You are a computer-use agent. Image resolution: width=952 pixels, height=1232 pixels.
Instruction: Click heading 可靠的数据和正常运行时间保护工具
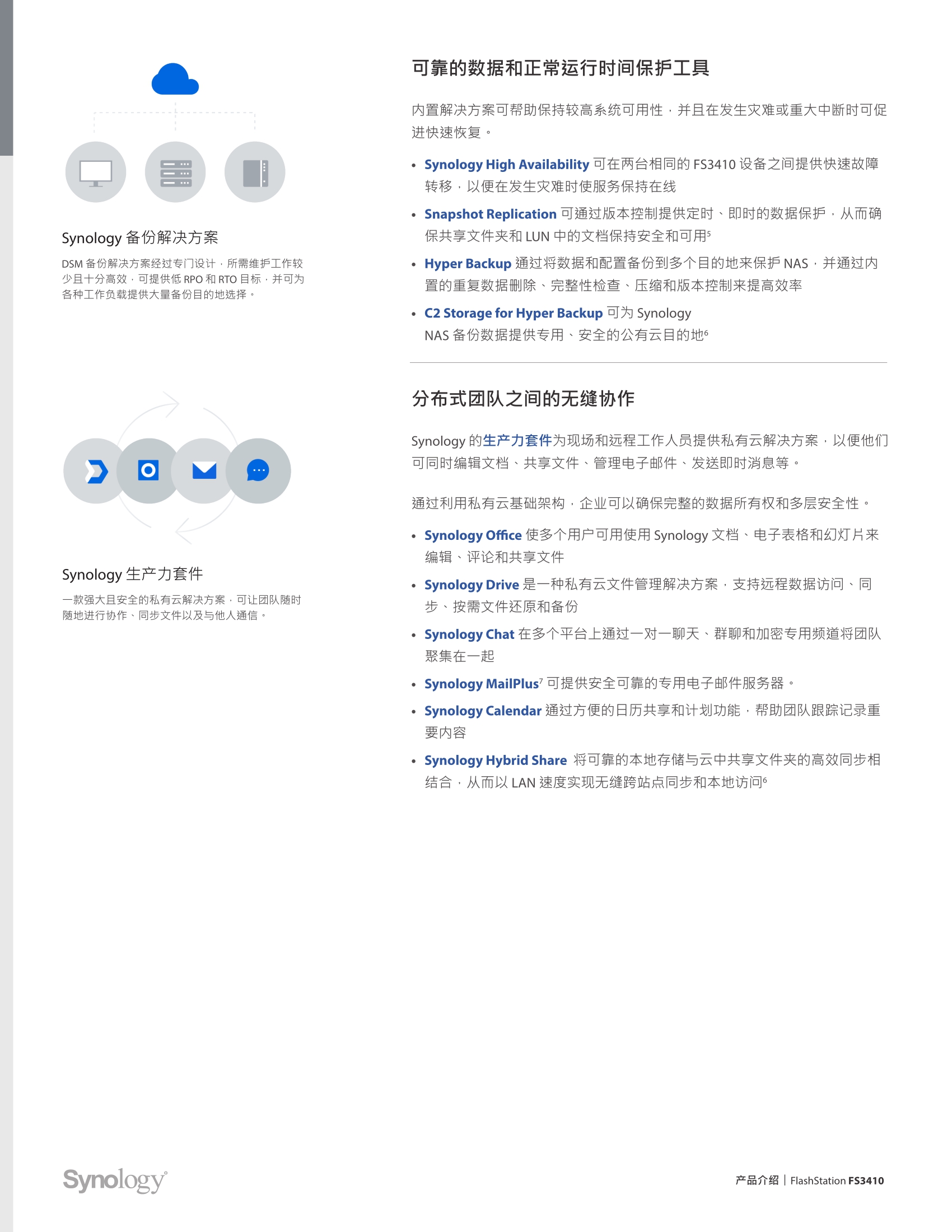[x=561, y=68]
